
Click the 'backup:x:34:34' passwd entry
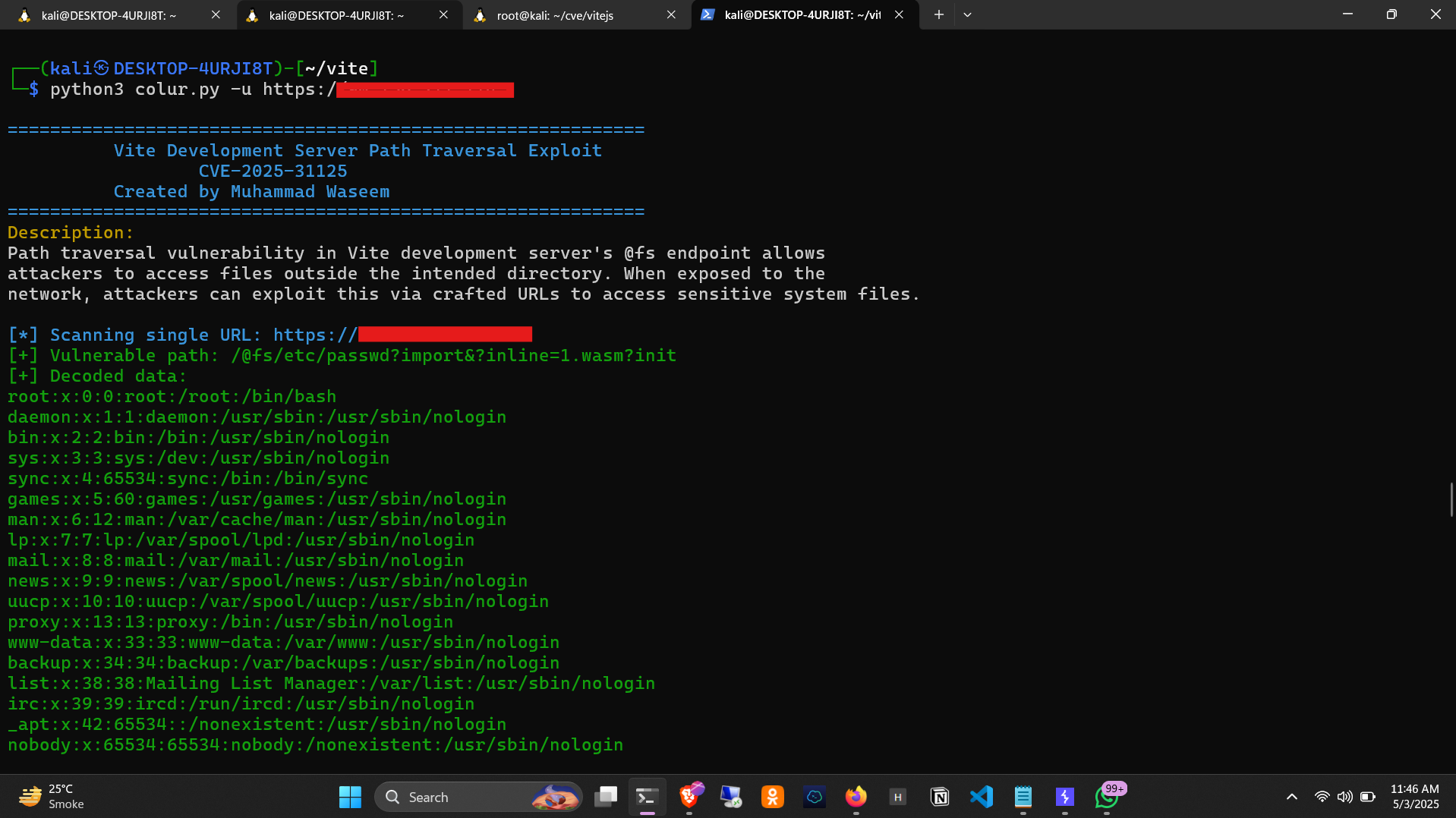(283, 662)
